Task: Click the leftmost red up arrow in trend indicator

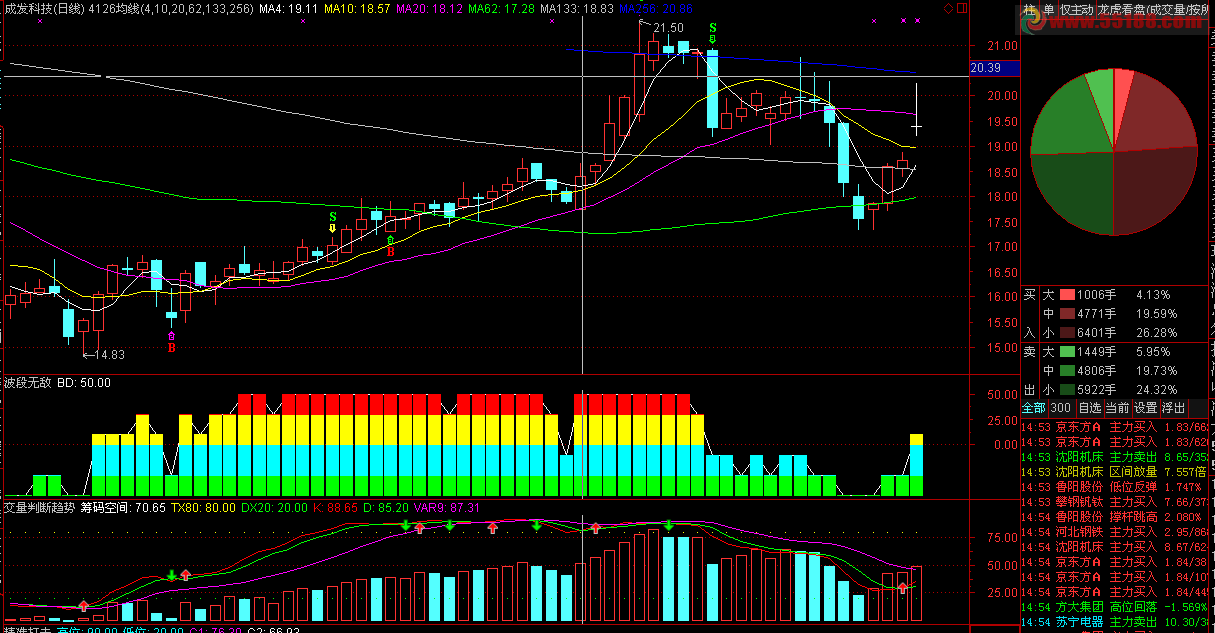Action: (x=84, y=605)
